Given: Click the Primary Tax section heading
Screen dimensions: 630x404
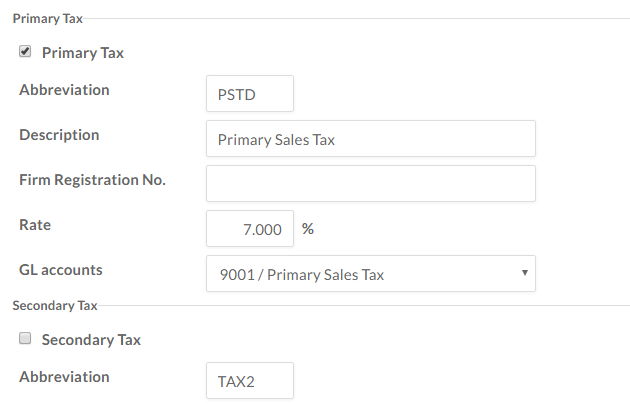Looking at the screenshot, I should (47, 19).
